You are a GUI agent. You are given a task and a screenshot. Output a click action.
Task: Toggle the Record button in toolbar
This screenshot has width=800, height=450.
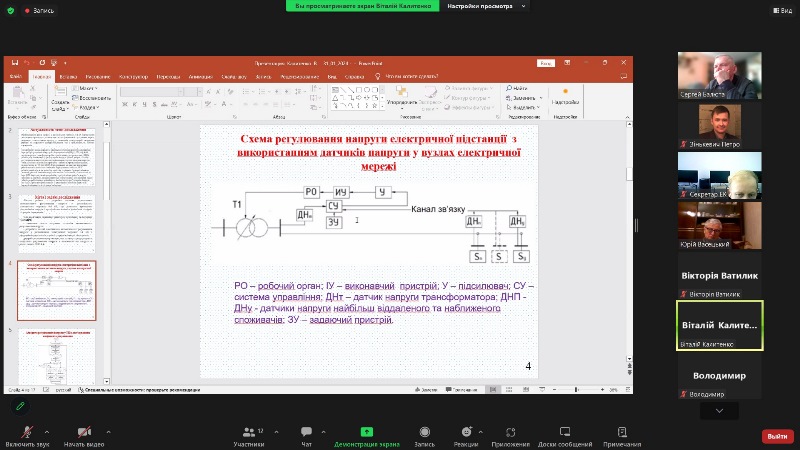click(424, 432)
